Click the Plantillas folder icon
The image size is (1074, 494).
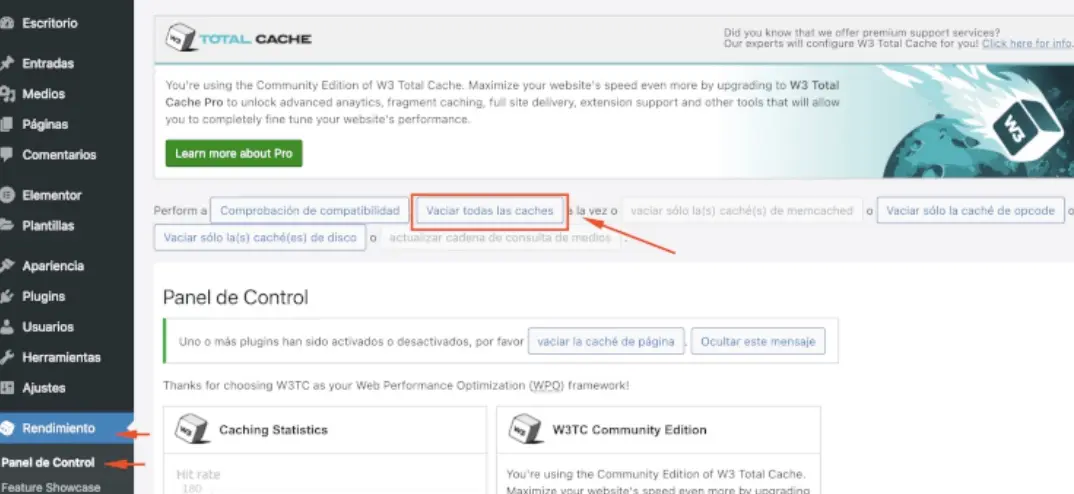[6, 225]
